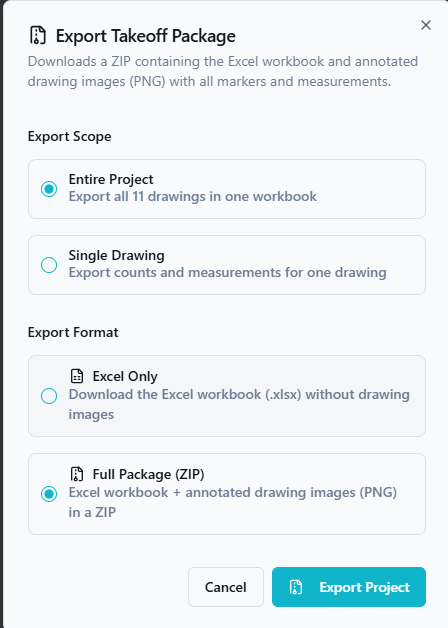Click the Full Package ZIP file icon

pyautogui.click(x=76, y=474)
